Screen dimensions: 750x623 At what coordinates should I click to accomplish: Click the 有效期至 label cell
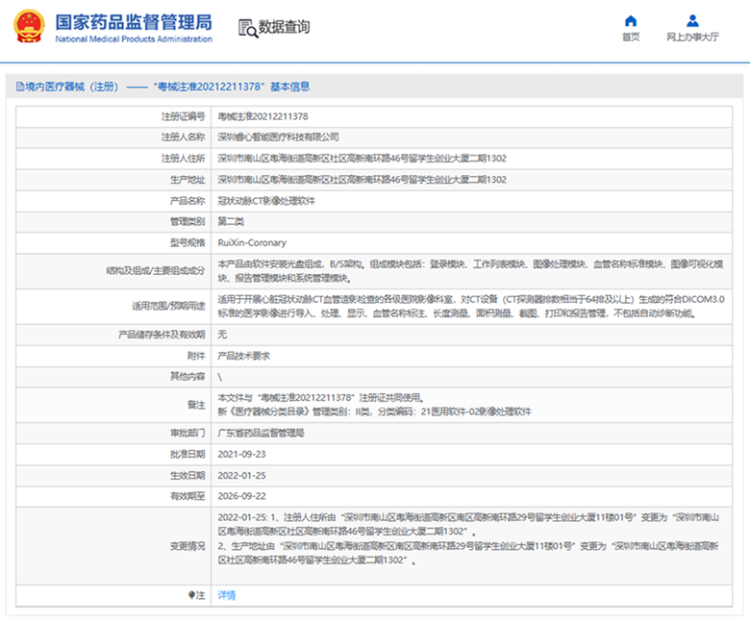(113, 496)
